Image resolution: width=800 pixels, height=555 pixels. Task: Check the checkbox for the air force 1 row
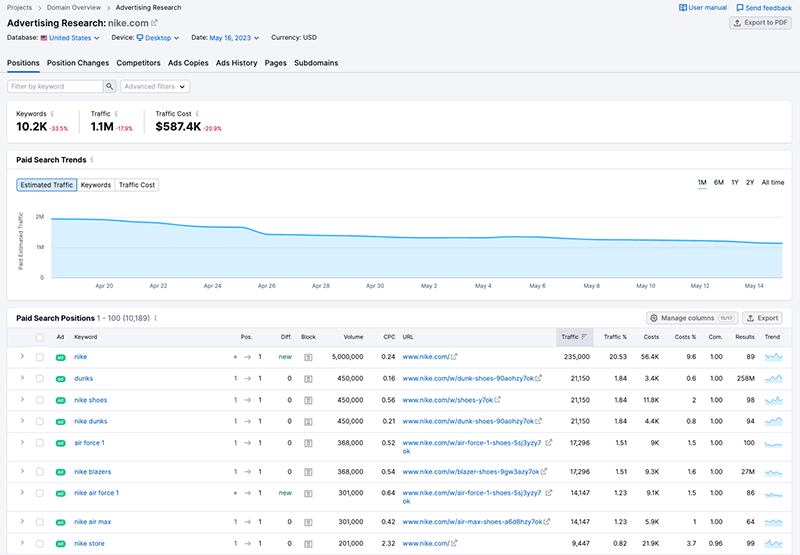coord(40,443)
